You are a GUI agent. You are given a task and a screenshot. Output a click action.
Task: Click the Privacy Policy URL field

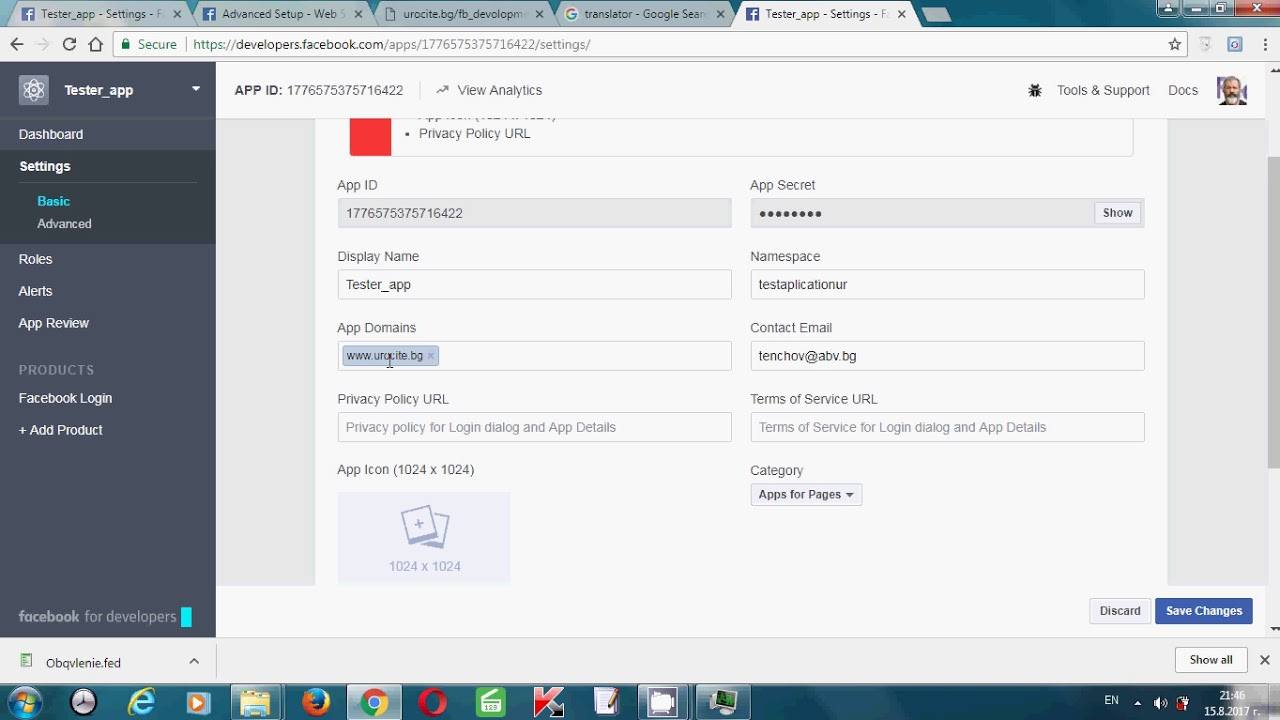tap(534, 427)
